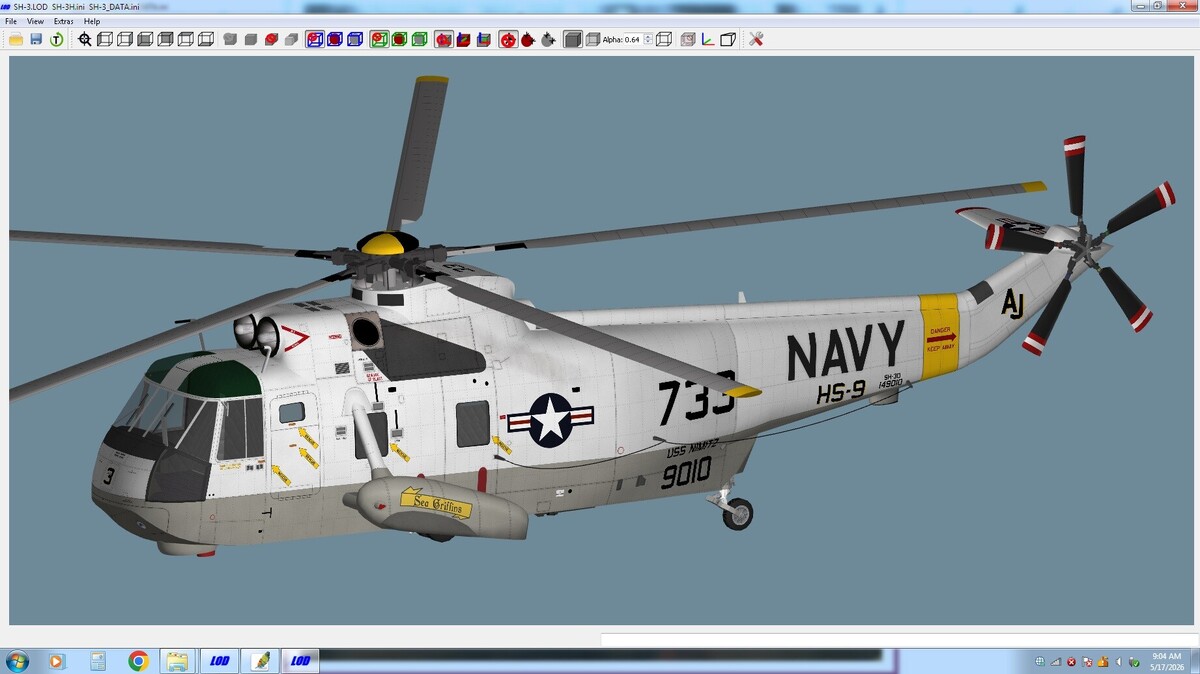Save using the blue floppy disk icon
This screenshot has height=674, width=1200.
click(36, 39)
